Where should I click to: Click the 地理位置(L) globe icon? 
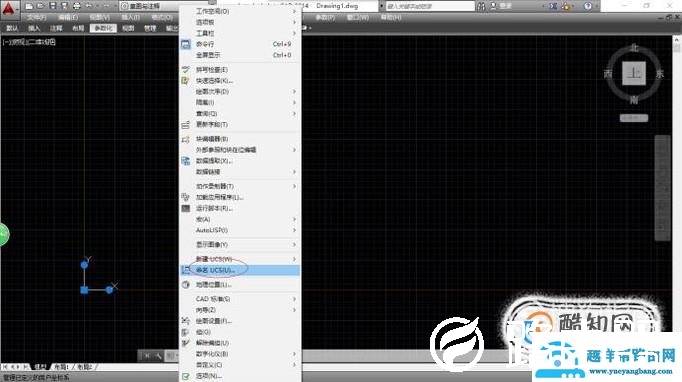[x=186, y=285]
